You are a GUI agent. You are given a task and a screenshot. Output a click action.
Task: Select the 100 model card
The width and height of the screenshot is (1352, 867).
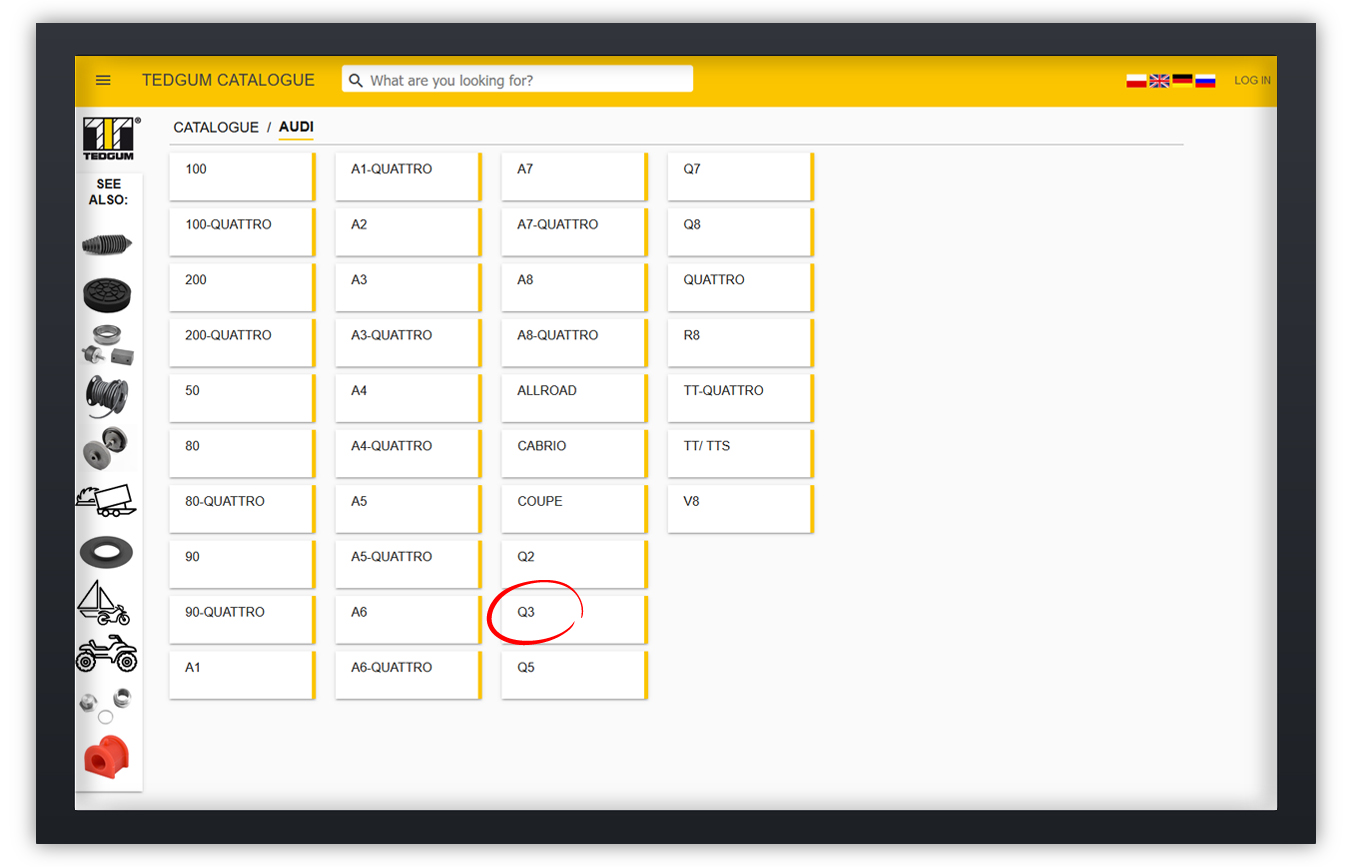pyautogui.click(x=242, y=177)
